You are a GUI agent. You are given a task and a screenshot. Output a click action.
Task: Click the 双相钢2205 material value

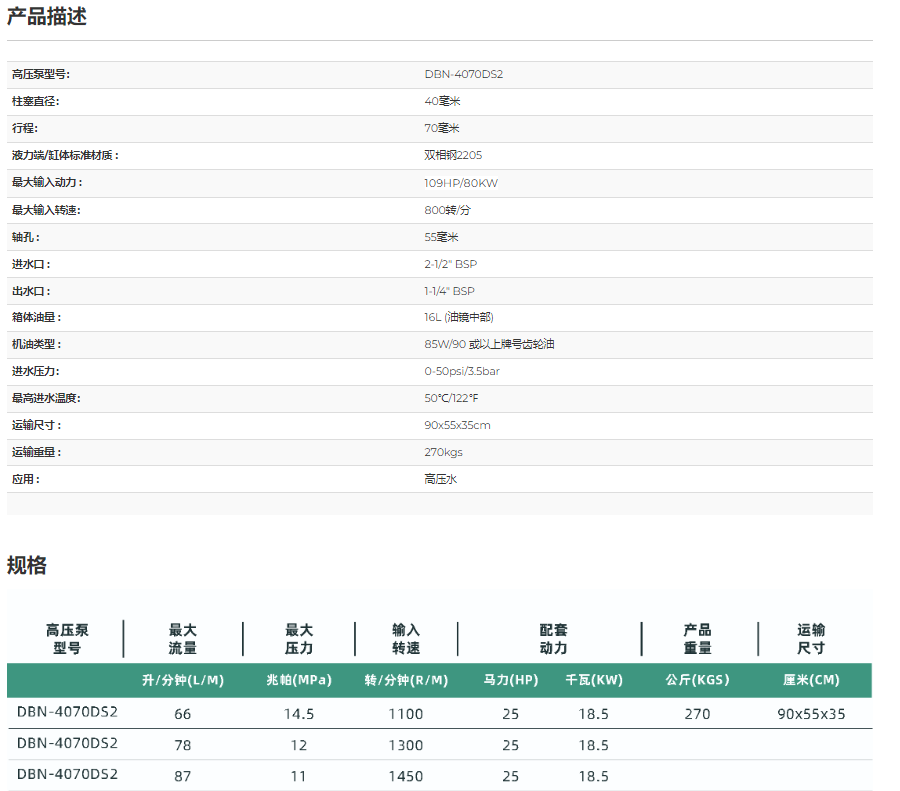[x=453, y=156]
